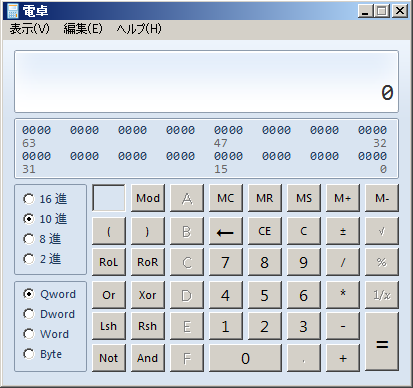Click the division / operator button
413x388 pixels.
pyautogui.click(x=343, y=262)
